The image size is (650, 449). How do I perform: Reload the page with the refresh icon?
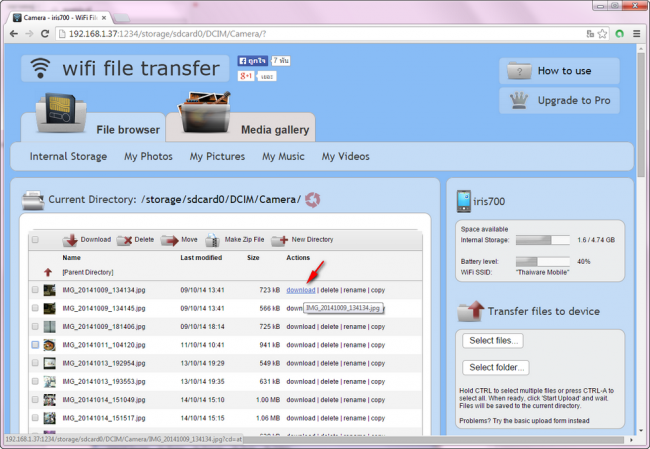pyautogui.click(x=45, y=34)
